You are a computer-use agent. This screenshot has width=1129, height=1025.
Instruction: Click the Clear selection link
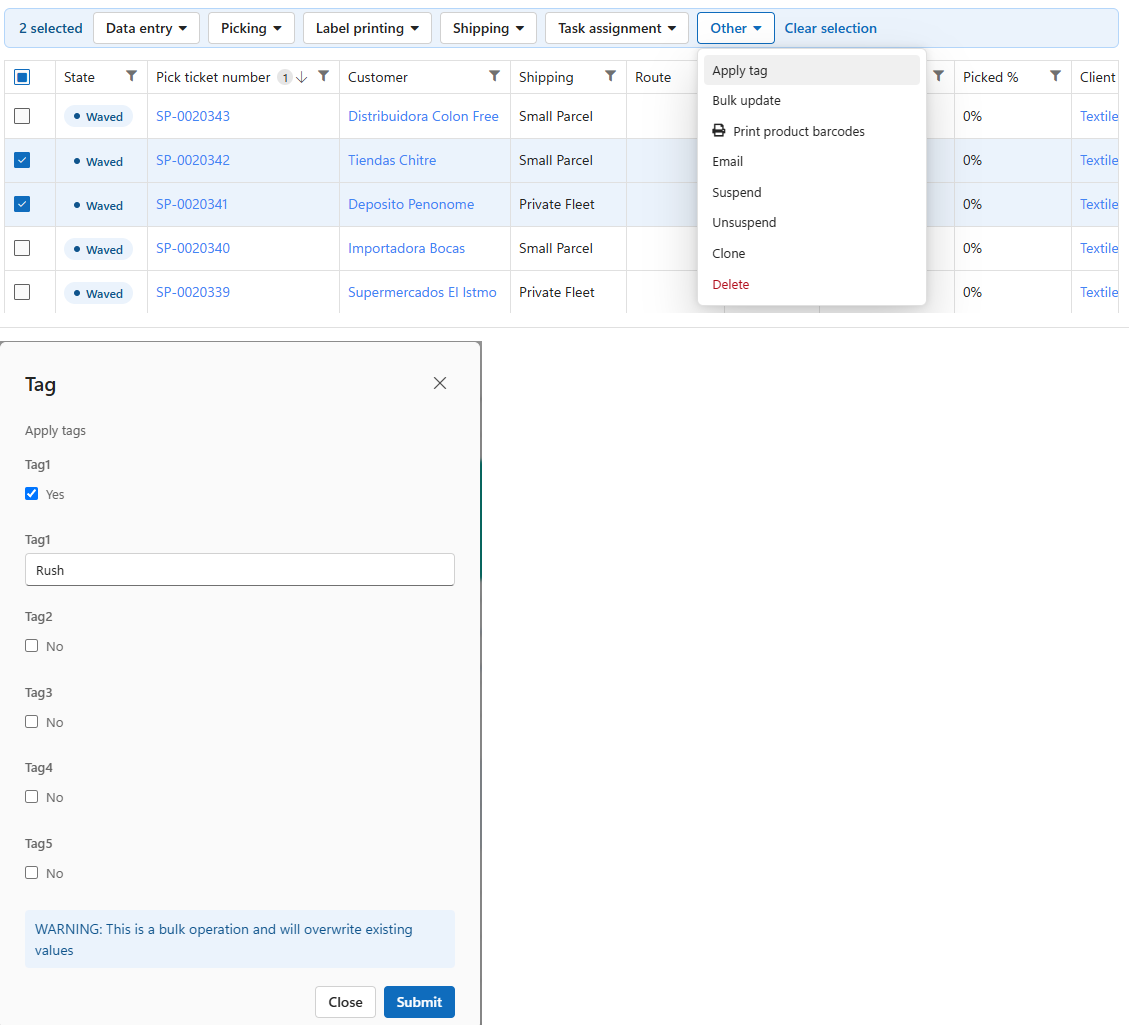click(x=830, y=28)
